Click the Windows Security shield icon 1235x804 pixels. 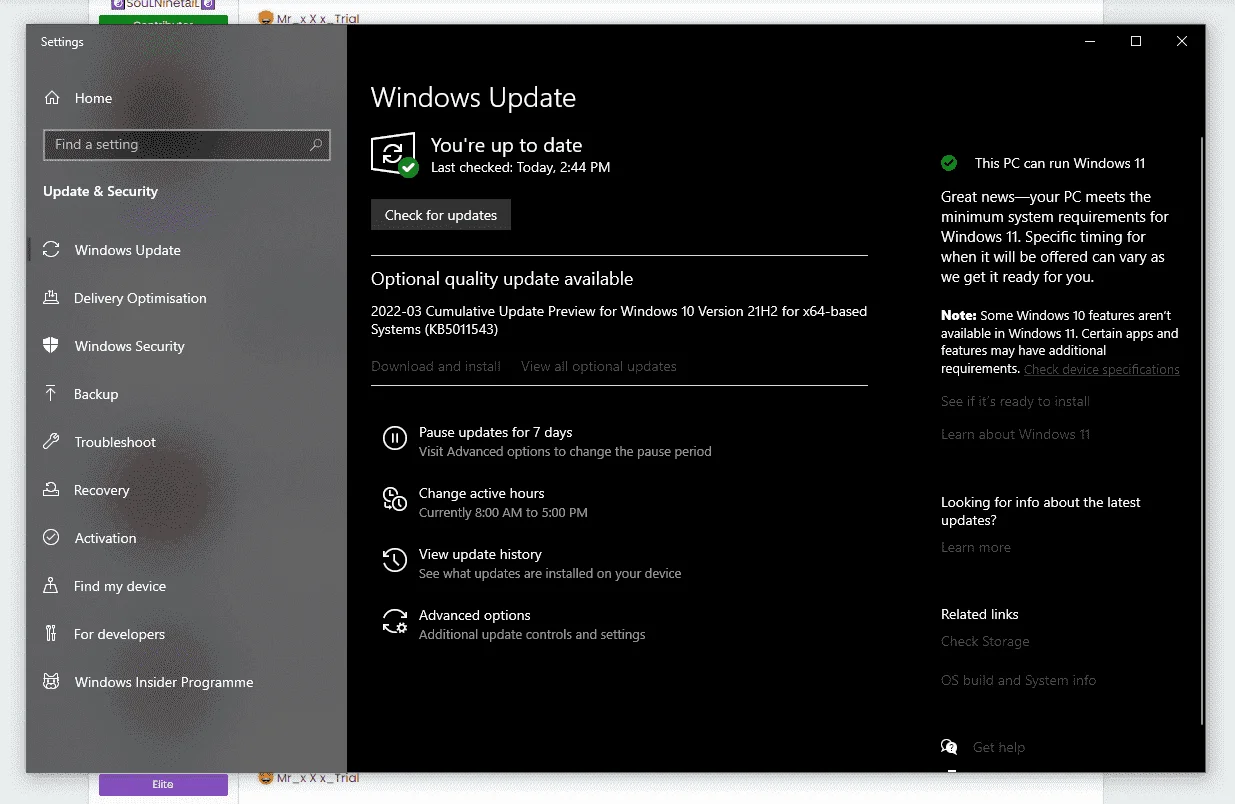tap(51, 346)
